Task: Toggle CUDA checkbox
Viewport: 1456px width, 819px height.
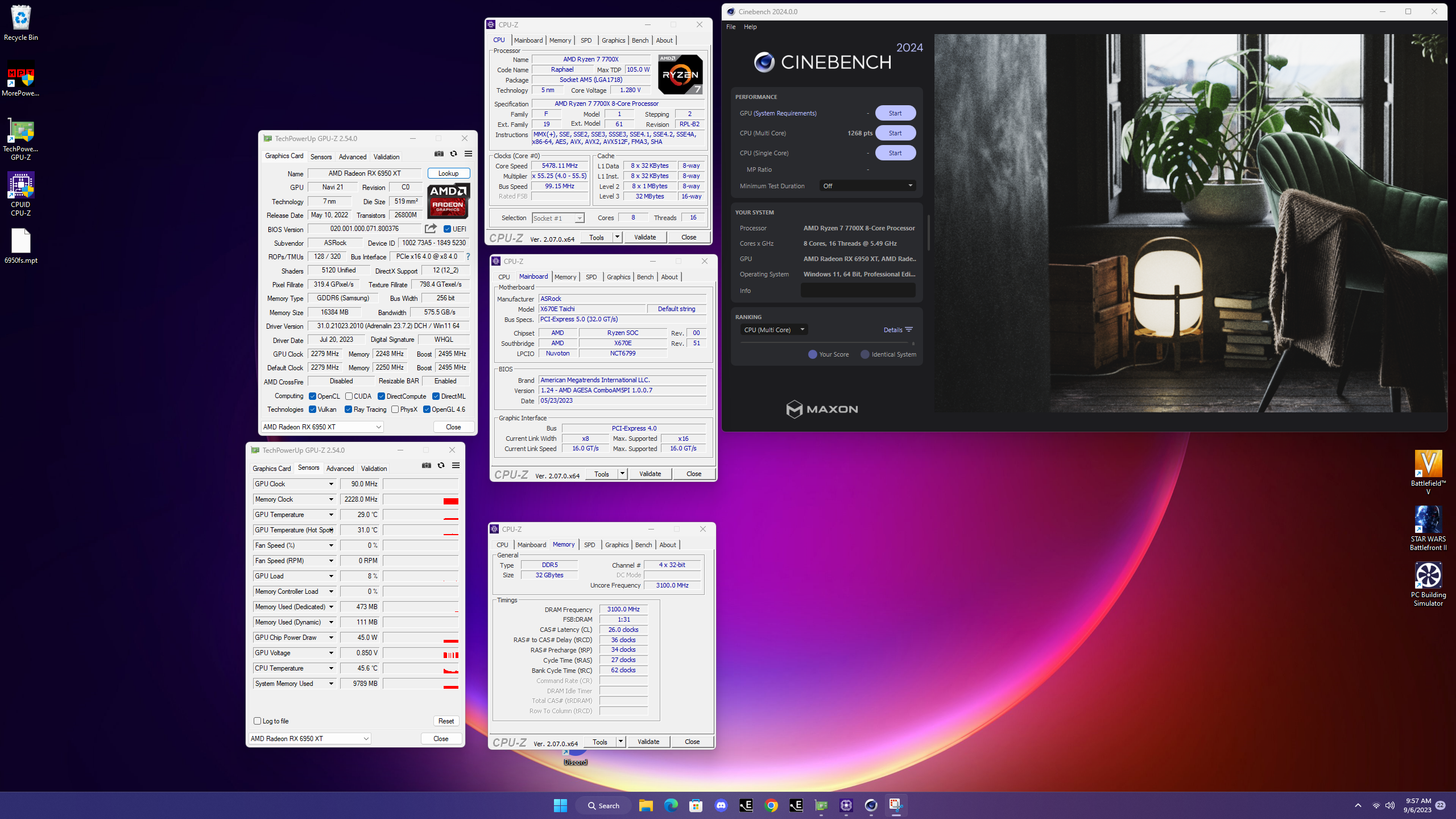Action: (349, 396)
